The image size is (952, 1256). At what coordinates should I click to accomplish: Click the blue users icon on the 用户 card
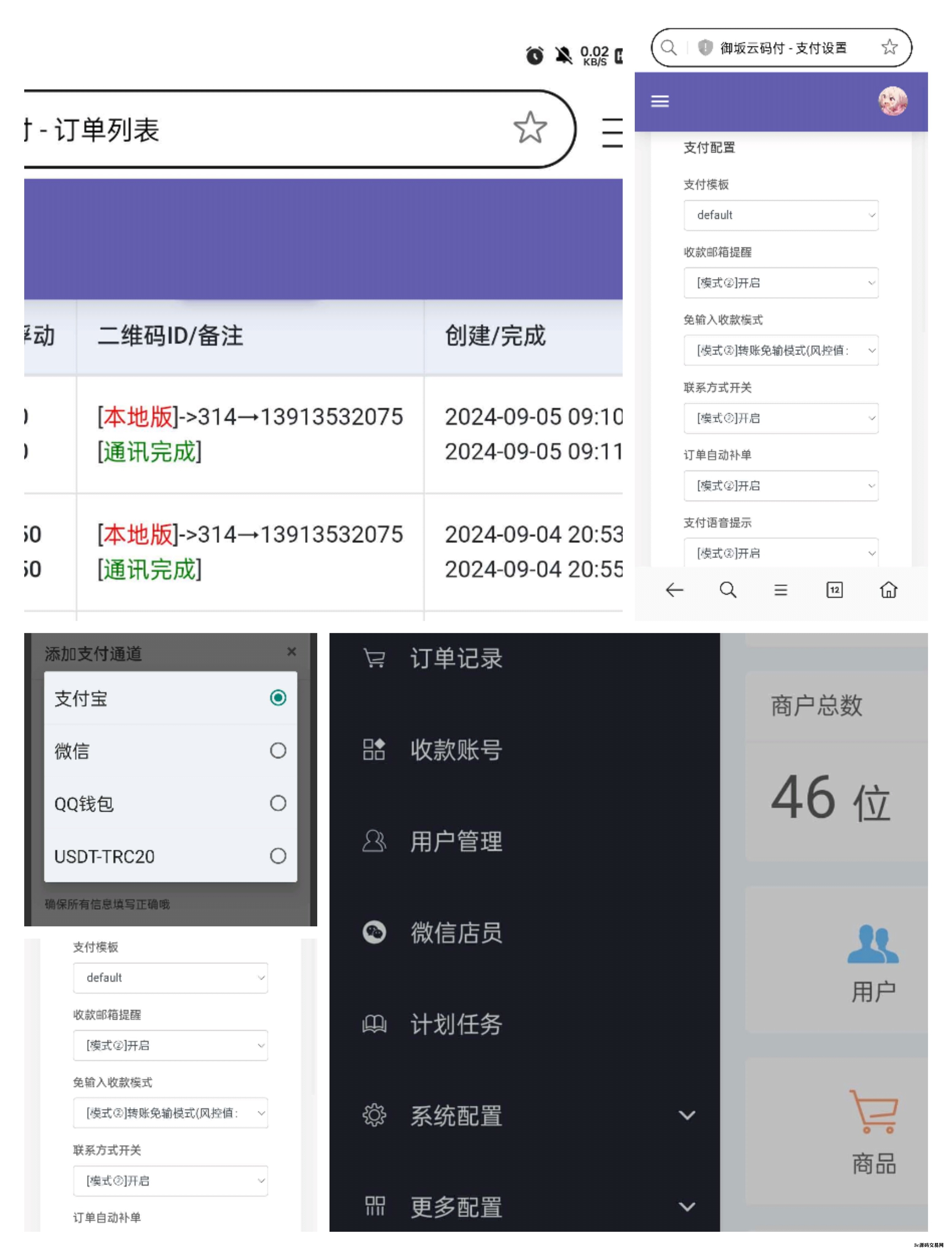[873, 944]
